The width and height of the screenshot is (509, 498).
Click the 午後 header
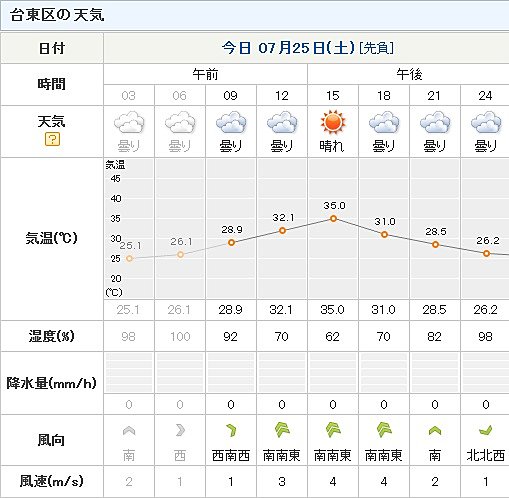[x=409, y=74]
